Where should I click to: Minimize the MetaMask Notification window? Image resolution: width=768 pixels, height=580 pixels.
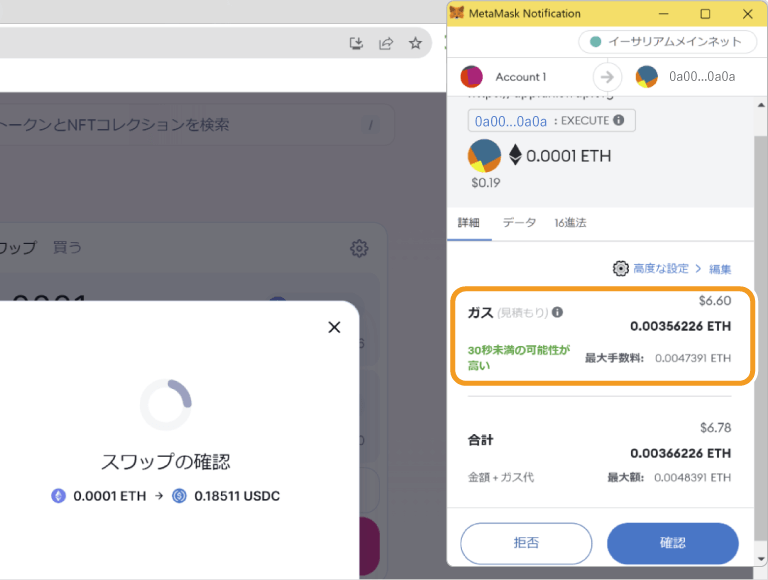[664, 14]
